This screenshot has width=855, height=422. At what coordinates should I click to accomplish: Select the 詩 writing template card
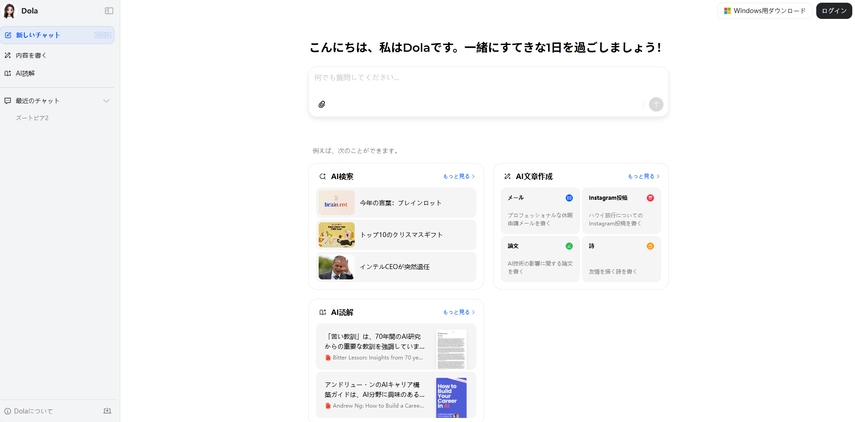coord(621,259)
